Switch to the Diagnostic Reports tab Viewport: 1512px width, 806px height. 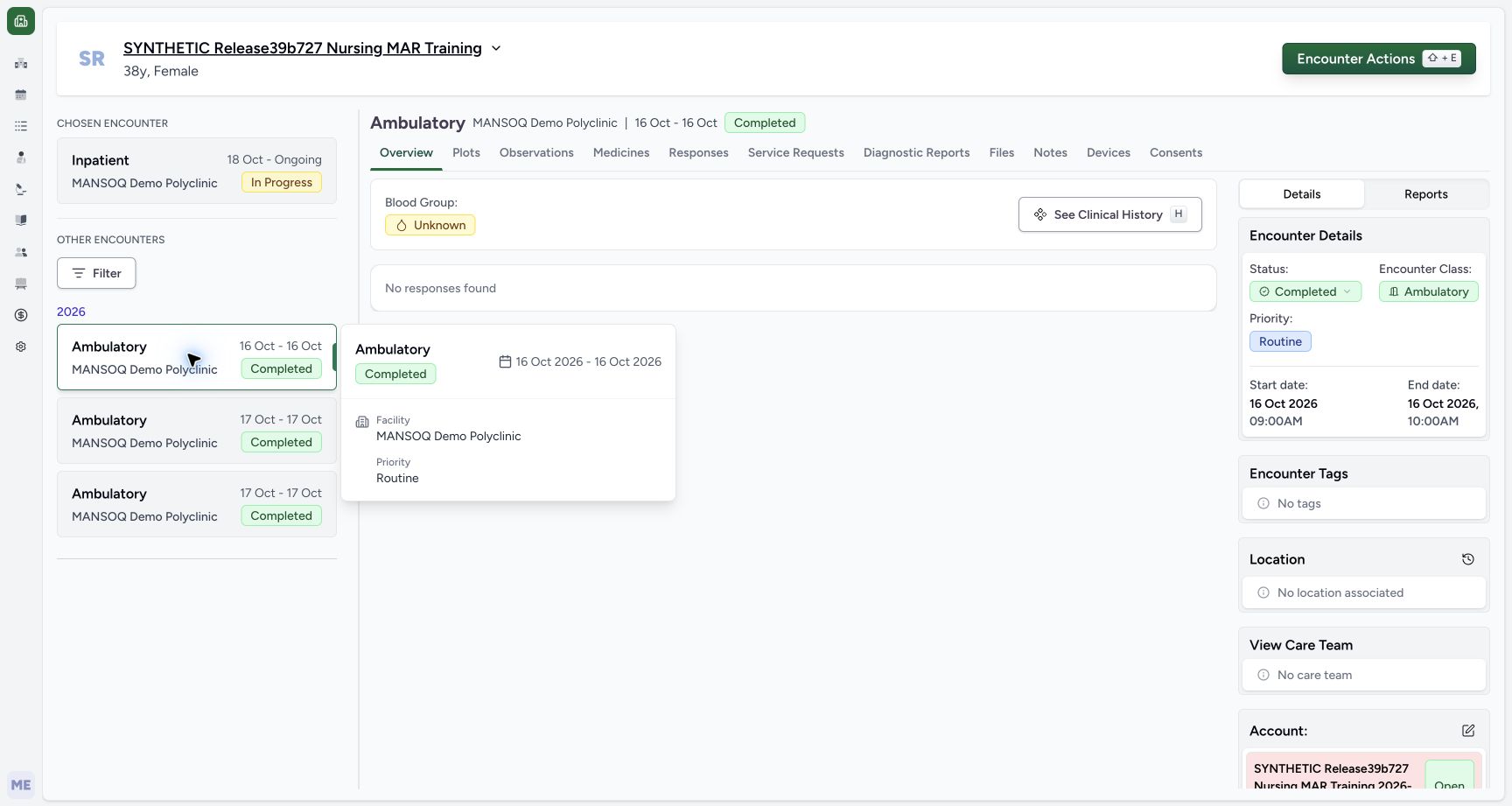click(916, 152)
